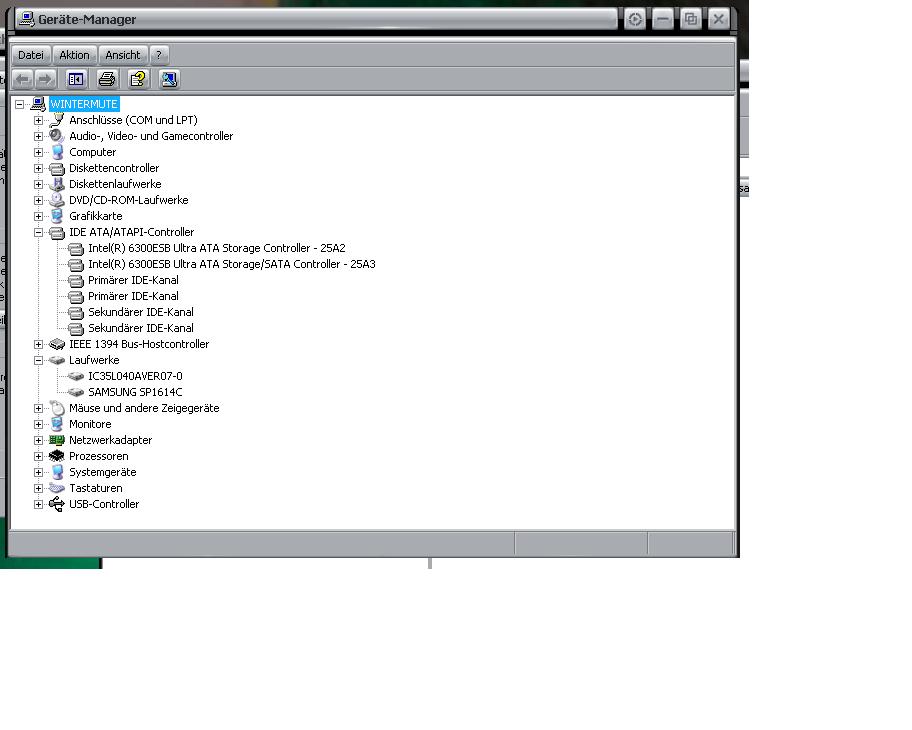This screenshot has width=912, height=730.
Task: Click the round title bar button left of minimize
Action: [635, 19]
